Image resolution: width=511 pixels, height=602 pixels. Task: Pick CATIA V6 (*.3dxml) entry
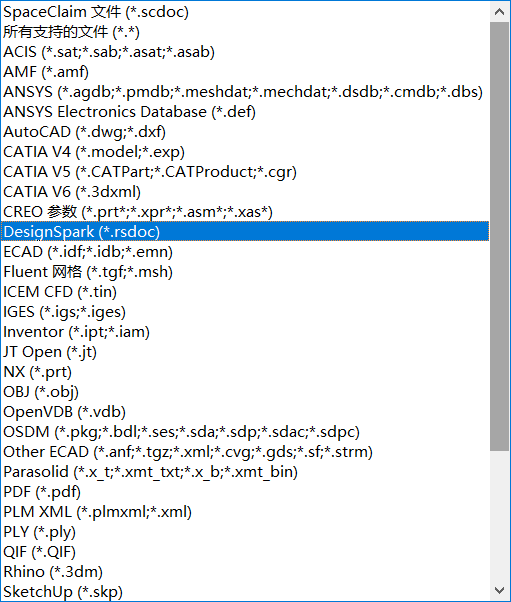tap(245, 192)
